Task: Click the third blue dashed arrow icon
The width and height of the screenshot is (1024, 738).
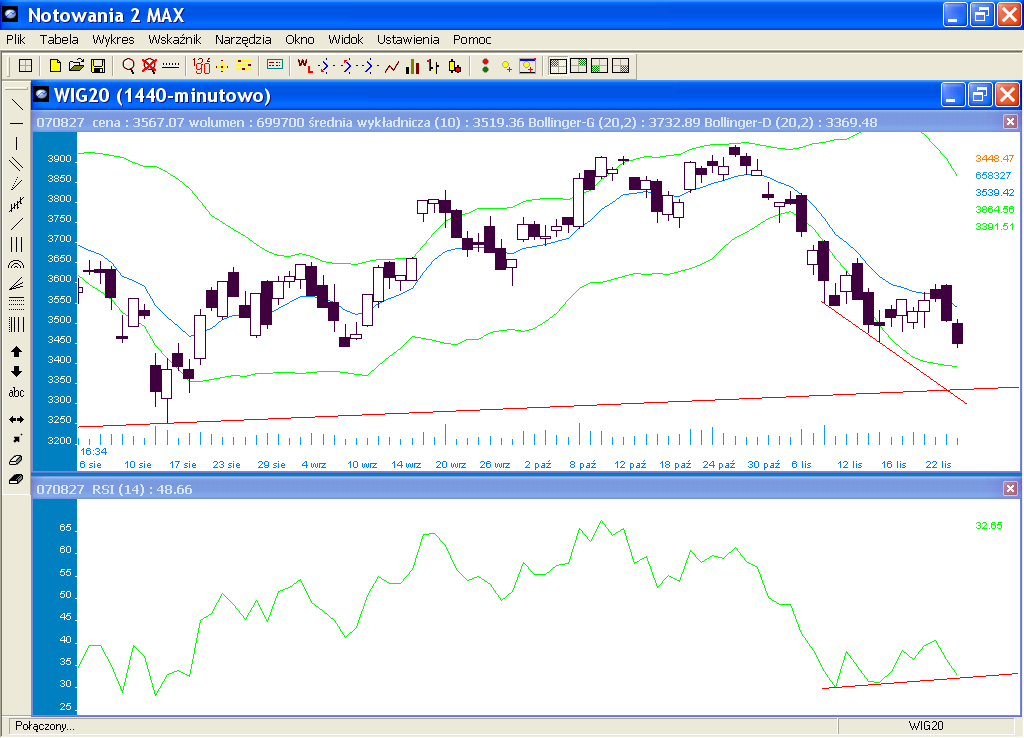Action: coord(370,66)
